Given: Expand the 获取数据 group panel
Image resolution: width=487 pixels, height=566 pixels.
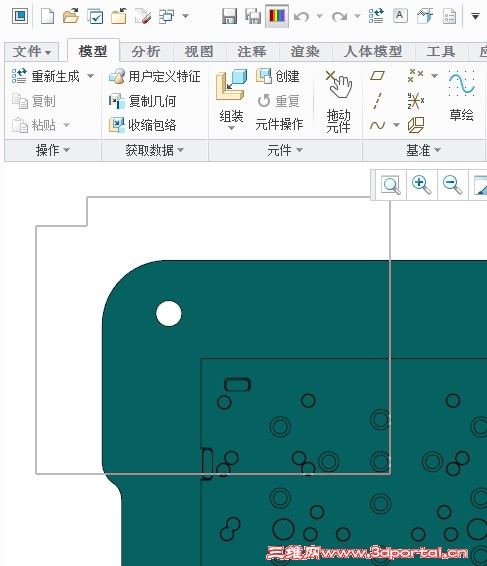Looking at the screenshot, I should 155,150.
